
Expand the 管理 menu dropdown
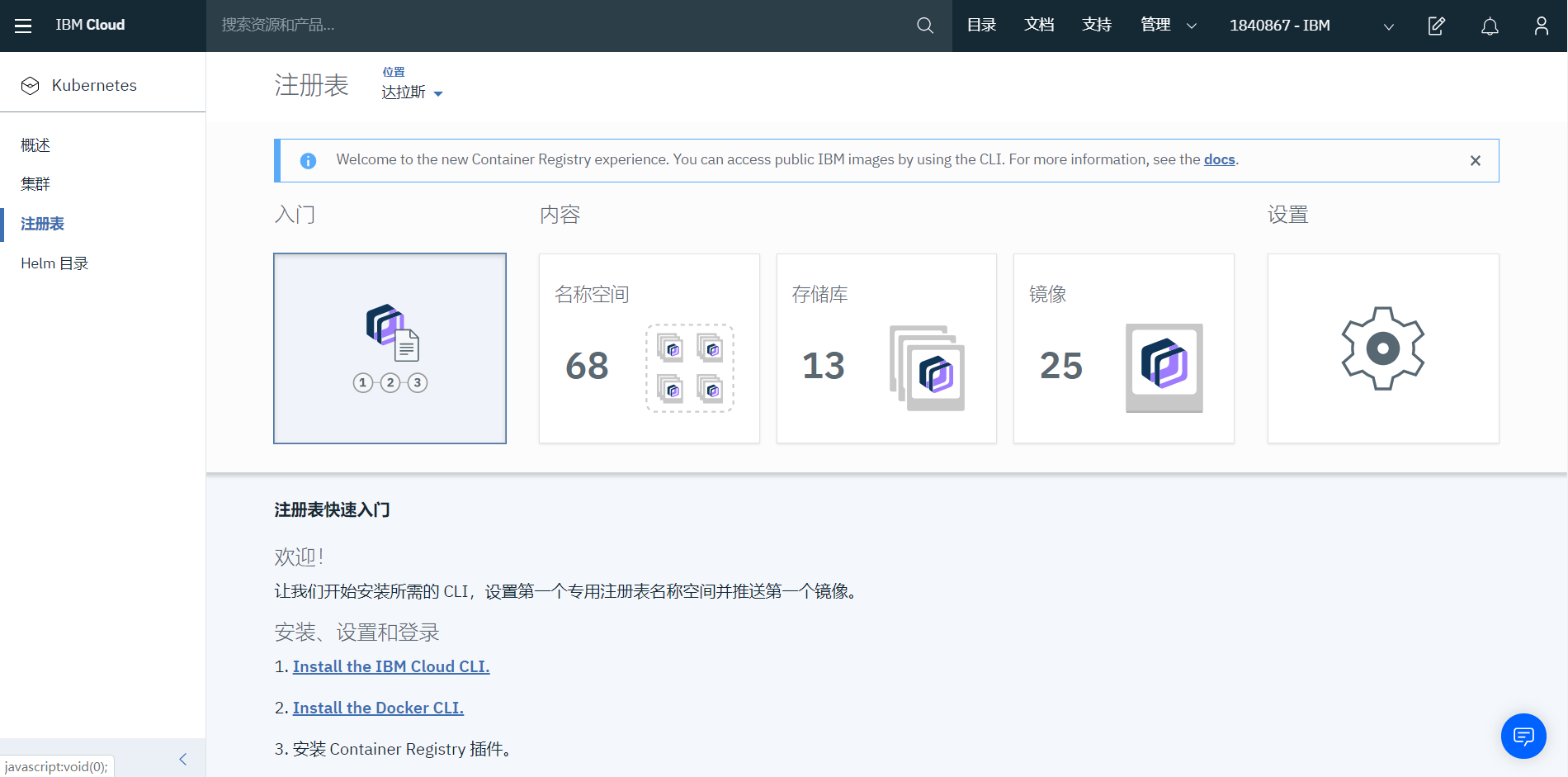click(x=1169, y=26)
